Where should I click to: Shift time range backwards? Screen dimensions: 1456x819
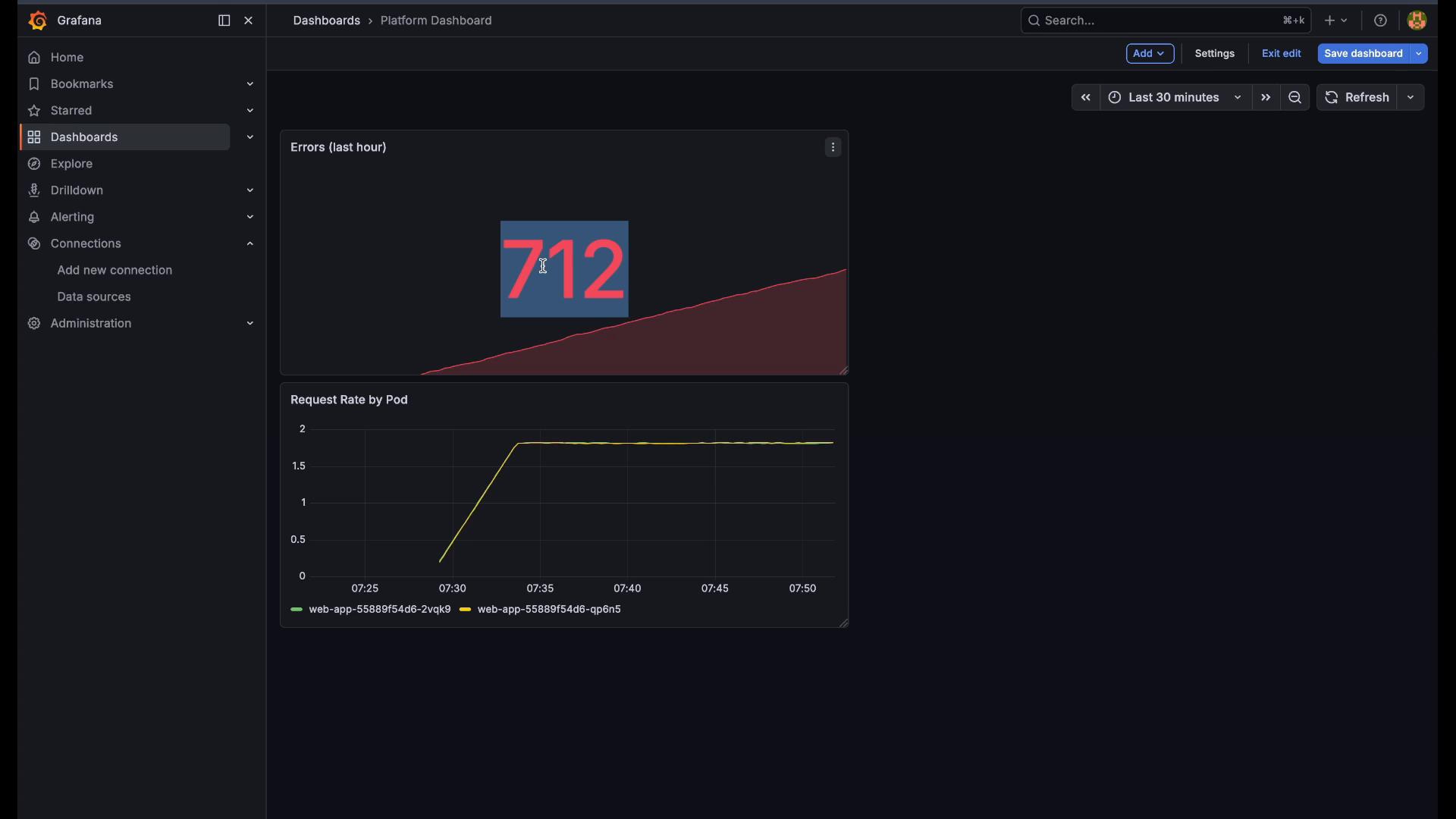click(x=1085, y=97)
